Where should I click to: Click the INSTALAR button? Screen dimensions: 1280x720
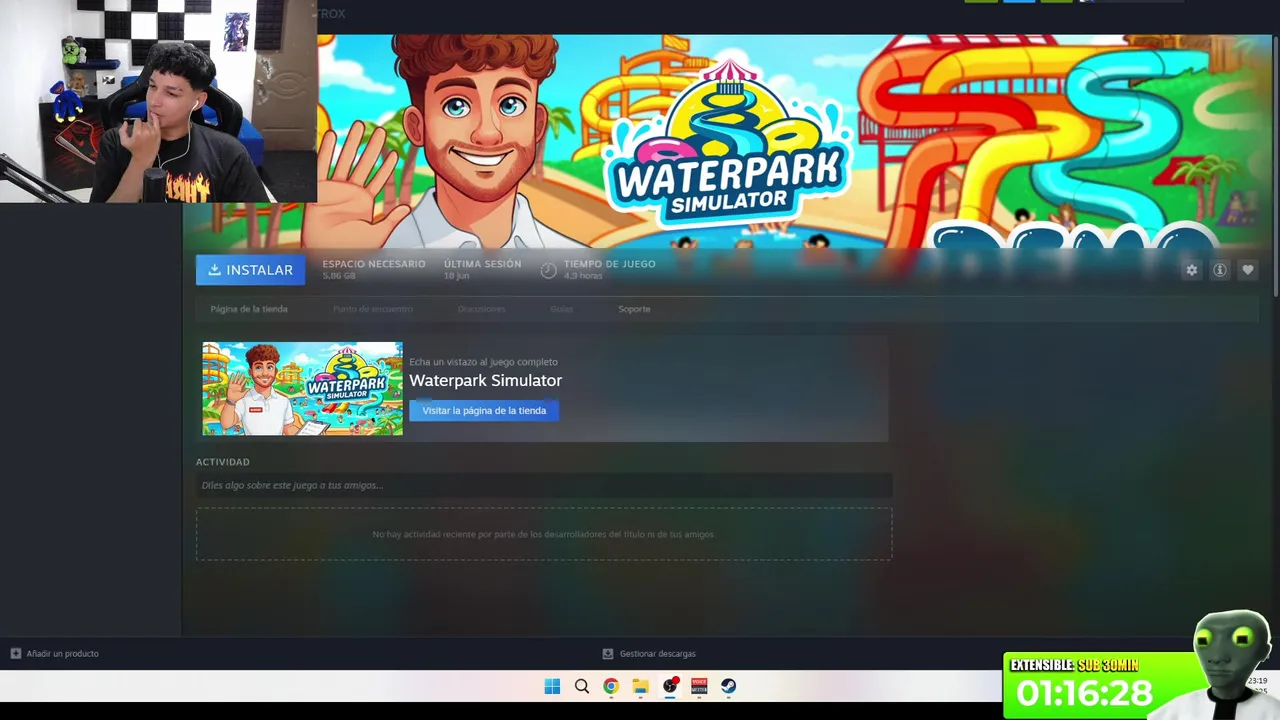(x=250, y=270)
